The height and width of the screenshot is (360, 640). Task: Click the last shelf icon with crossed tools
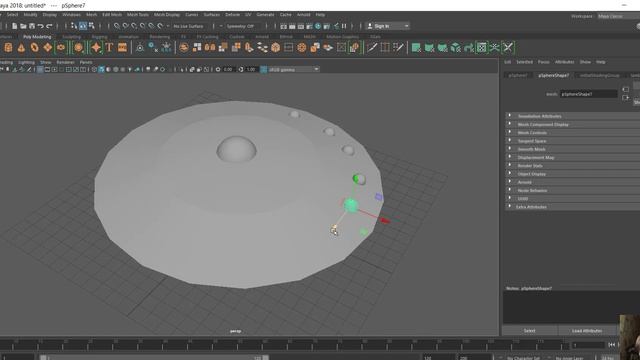click(x=508, y=47)
